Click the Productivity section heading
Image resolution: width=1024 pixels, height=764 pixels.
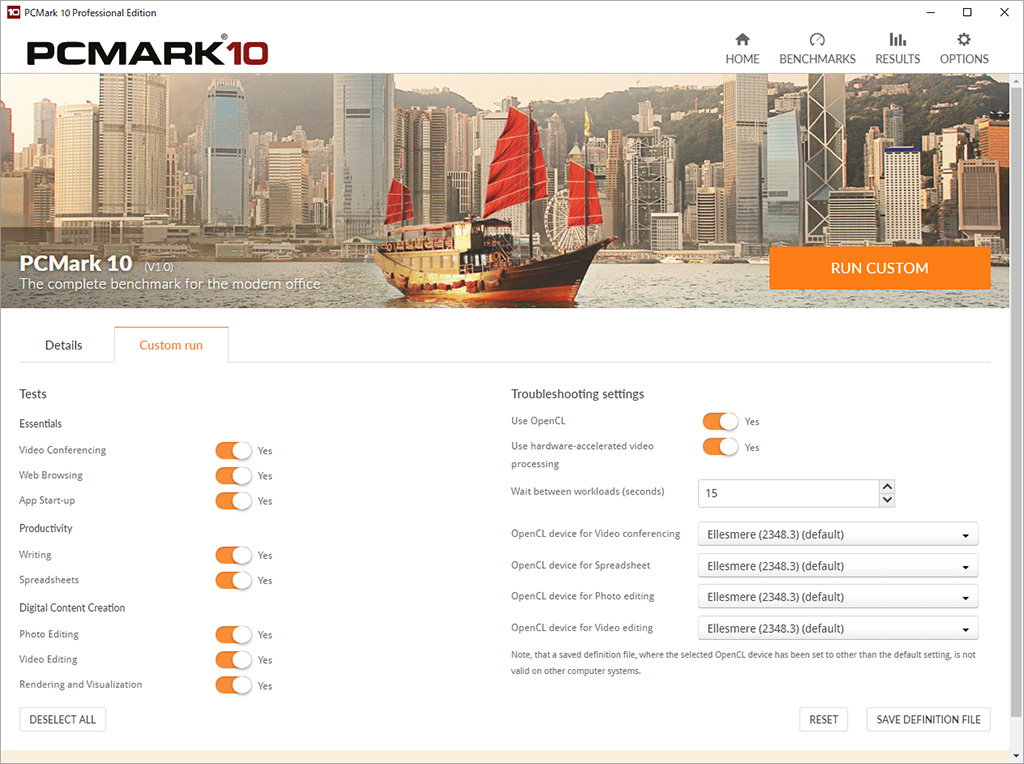click(46, 528)
